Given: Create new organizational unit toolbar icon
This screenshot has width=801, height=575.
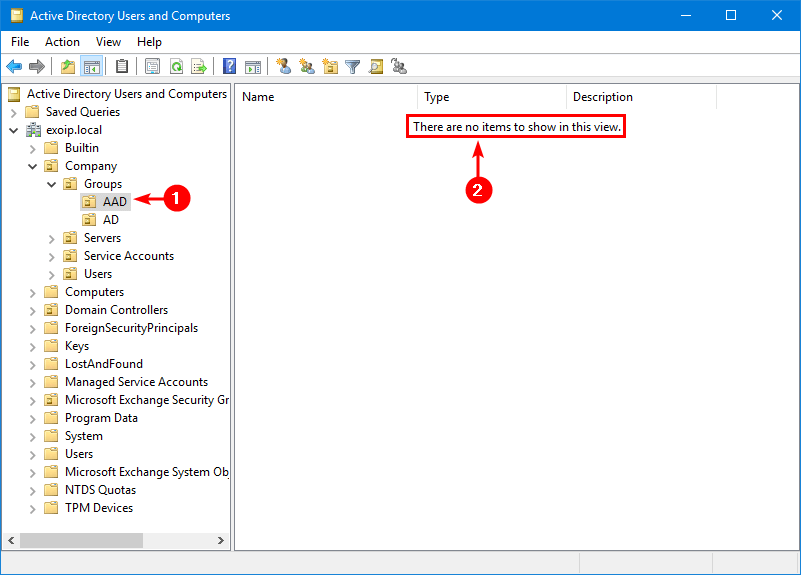Looking at the screenshot, I should (330, 66).
